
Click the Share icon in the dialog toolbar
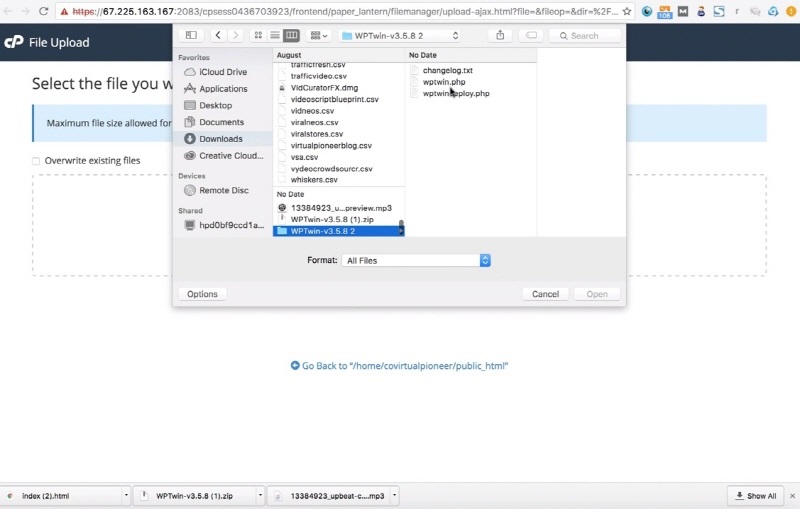(500, 35)
